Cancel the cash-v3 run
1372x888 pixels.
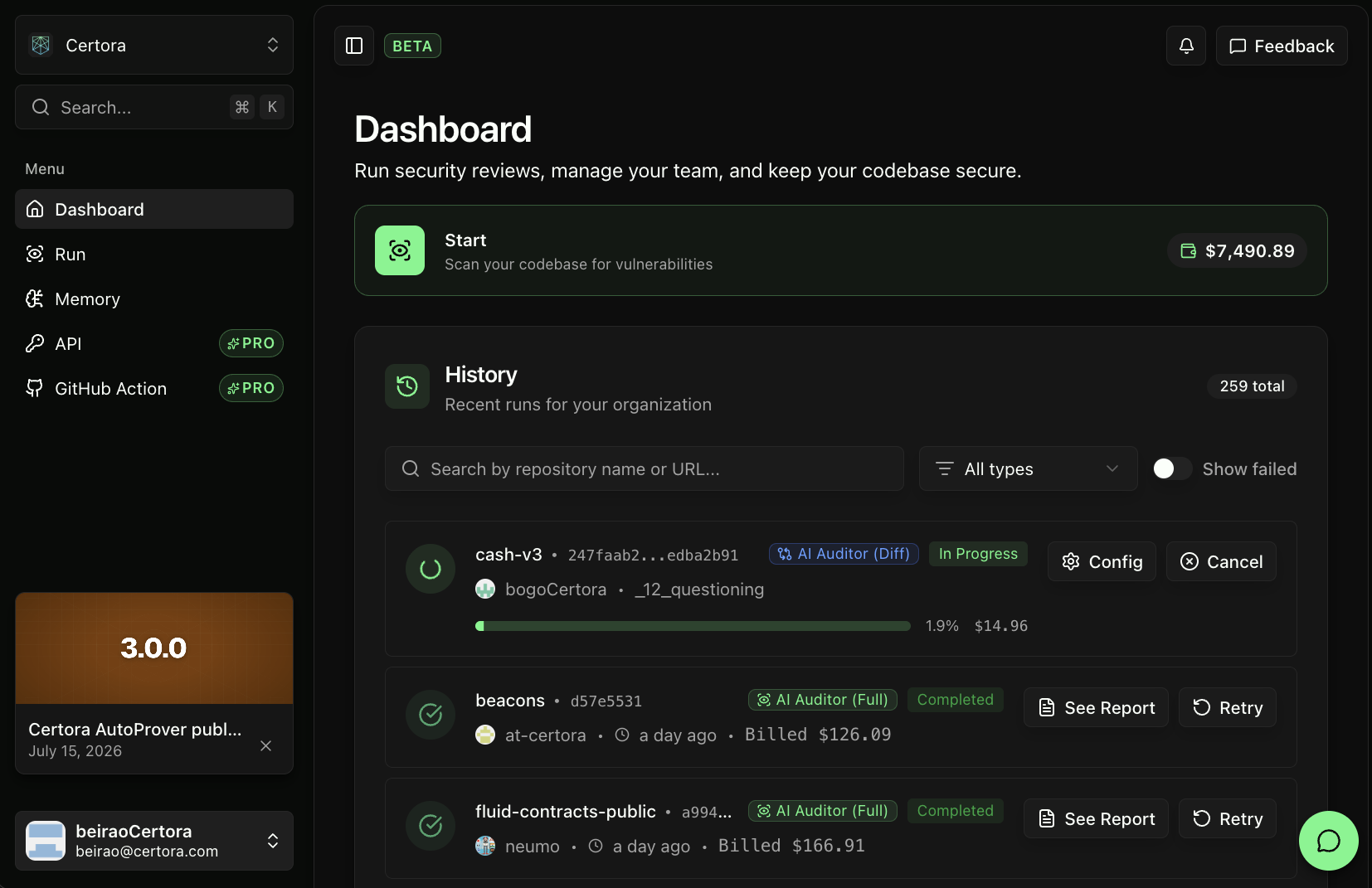pyautogui.click(x=1221, y=561)
